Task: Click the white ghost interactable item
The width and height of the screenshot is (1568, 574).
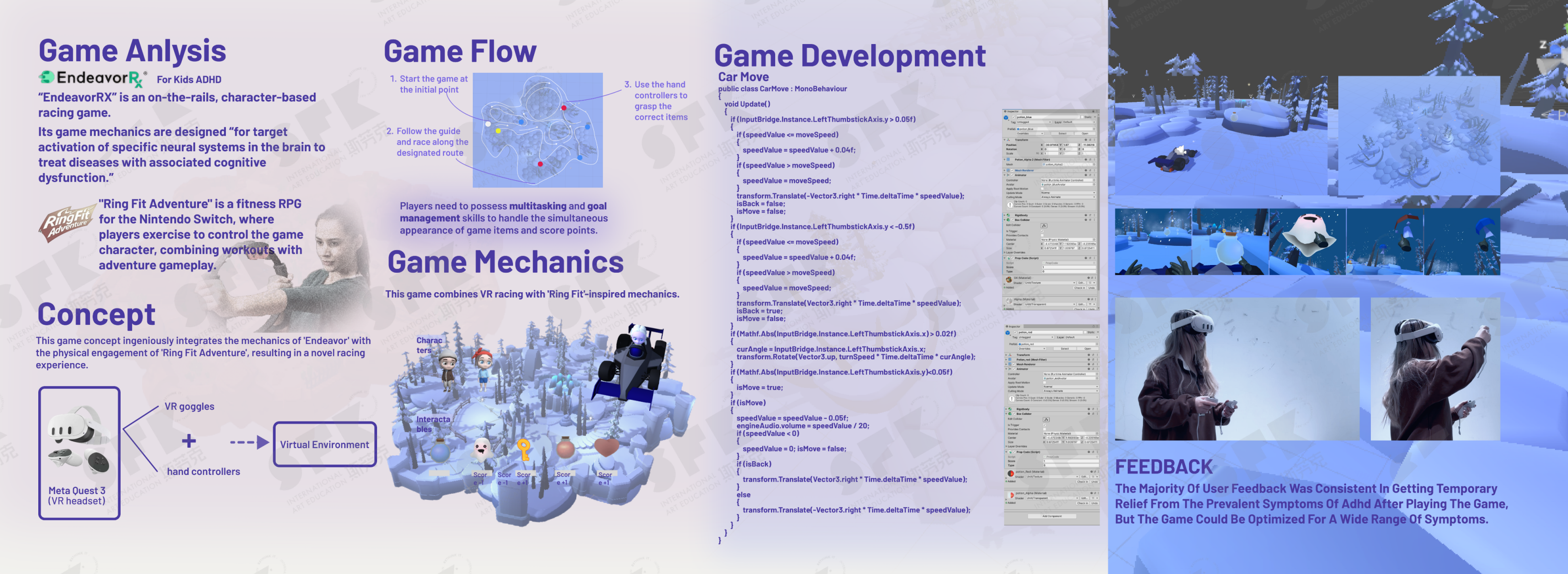Action: (481, 449)
